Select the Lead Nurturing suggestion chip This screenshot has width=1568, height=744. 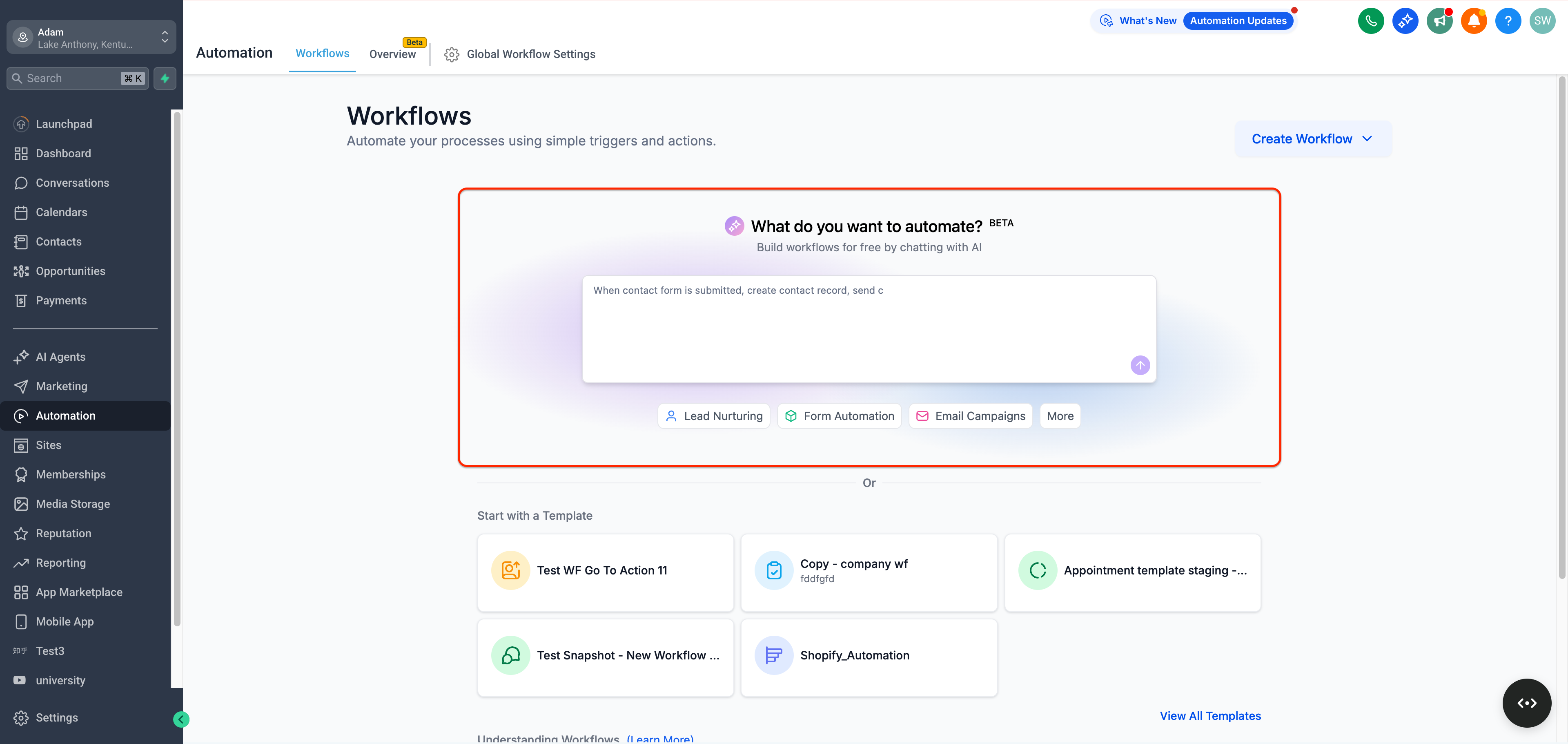[x=713, y=416]
